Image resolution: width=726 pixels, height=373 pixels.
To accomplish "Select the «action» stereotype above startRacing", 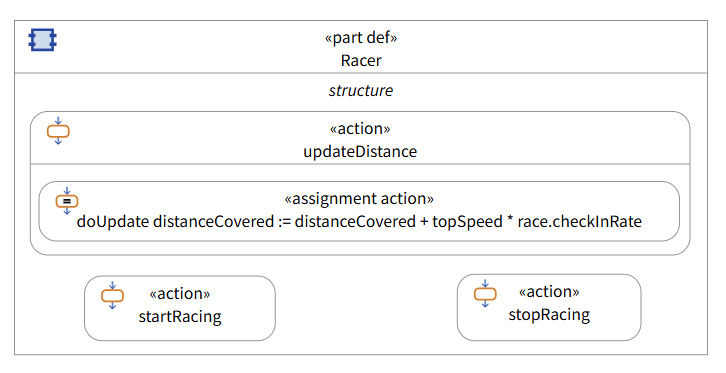I will pos(180,293).
